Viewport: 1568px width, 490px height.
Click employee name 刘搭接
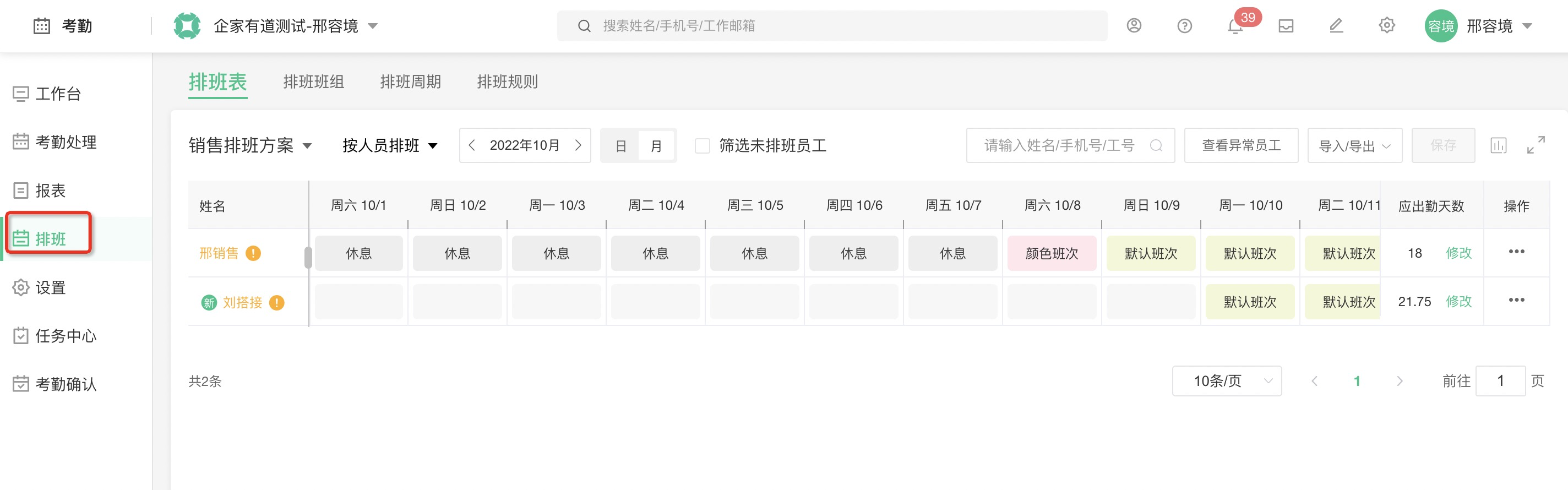tap(242, 302)
